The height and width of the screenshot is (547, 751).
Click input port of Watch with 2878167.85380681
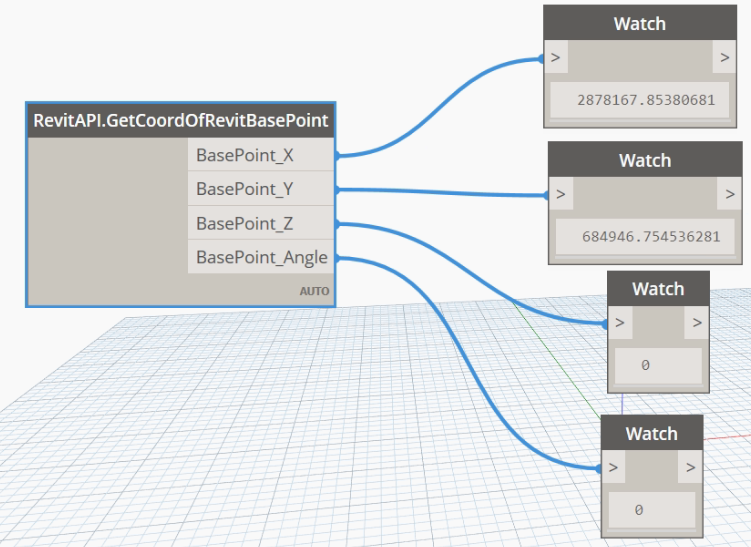coord(556,57)
